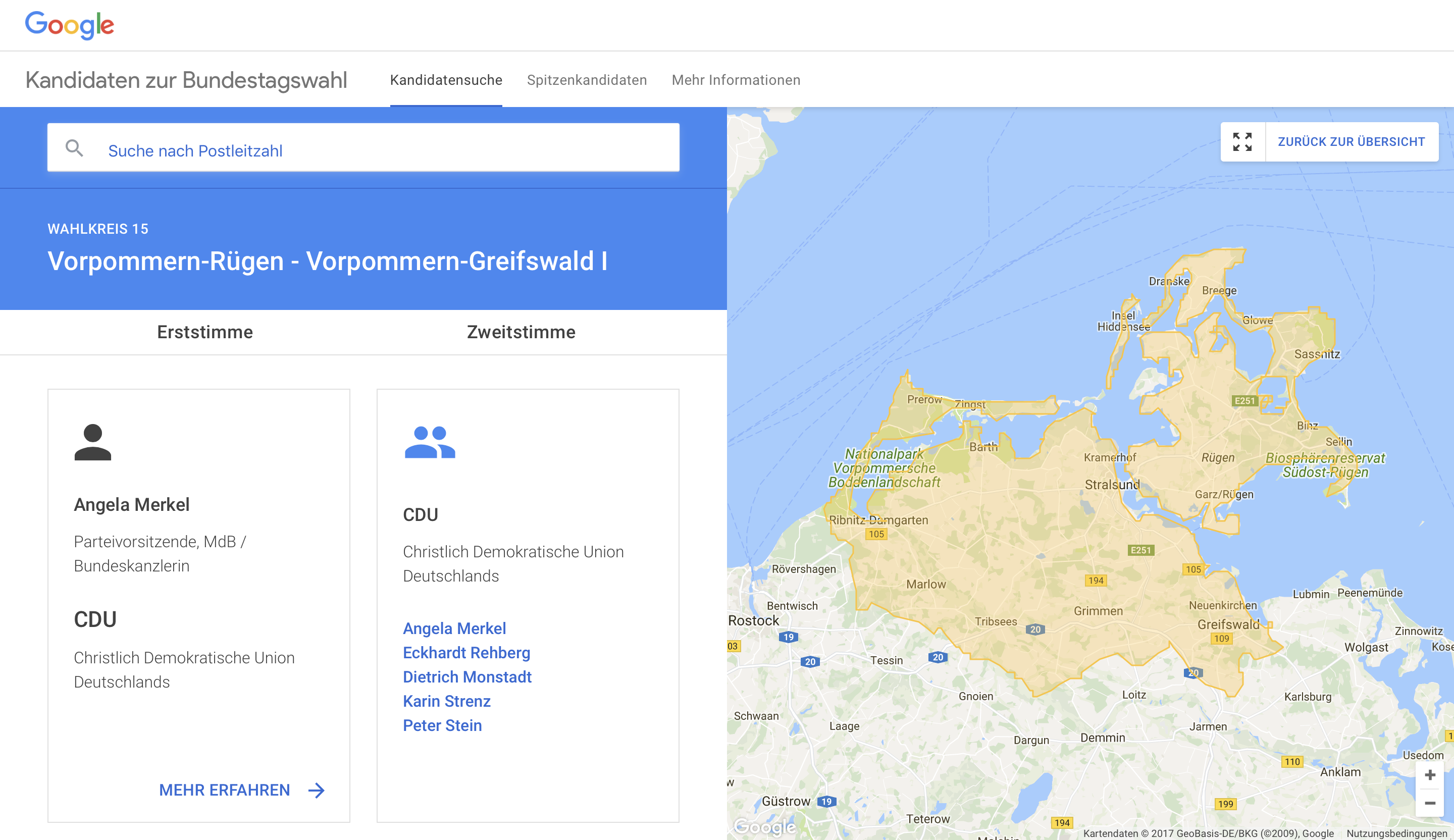1454x840 pixels.
Task: Click Barth label on the map
Action: 983,447
